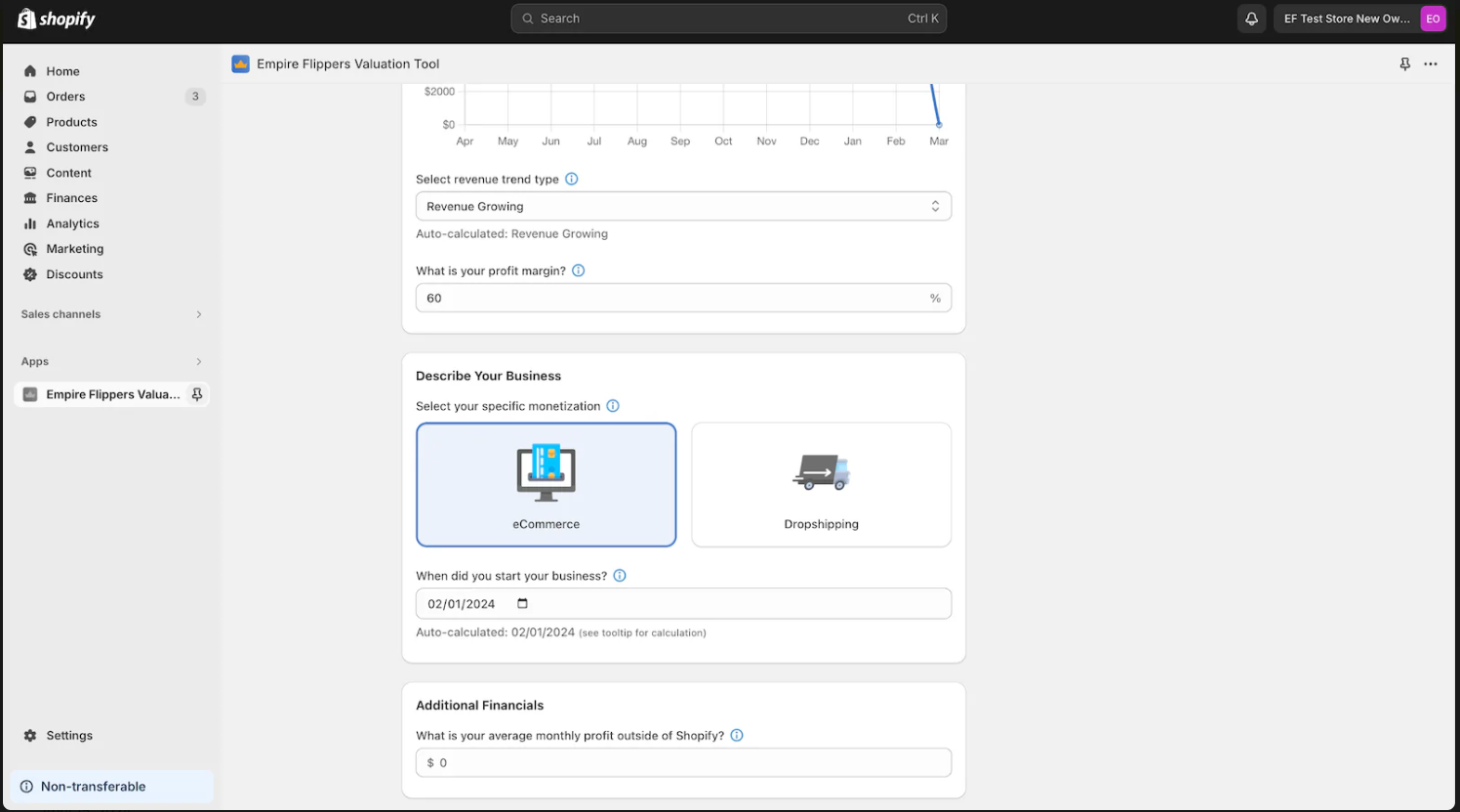Click the Discounts badge icon
1460x812 pixels.
coord(30,274)
